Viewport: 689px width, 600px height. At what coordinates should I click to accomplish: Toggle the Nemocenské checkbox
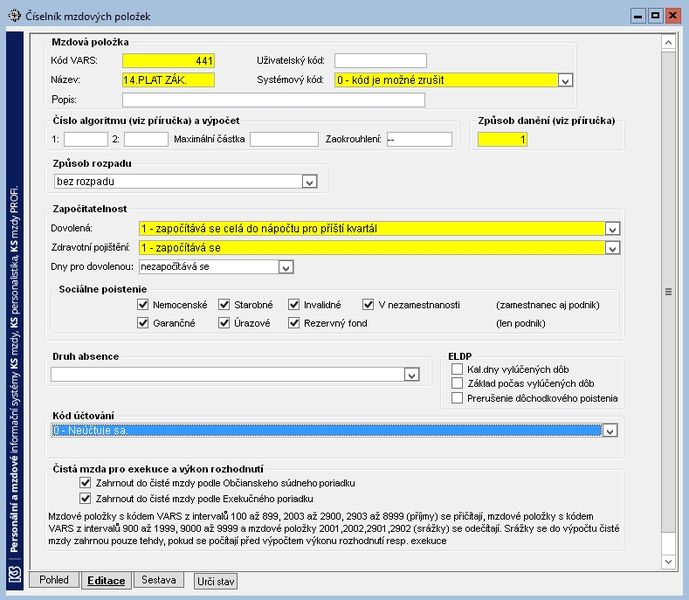143,304
